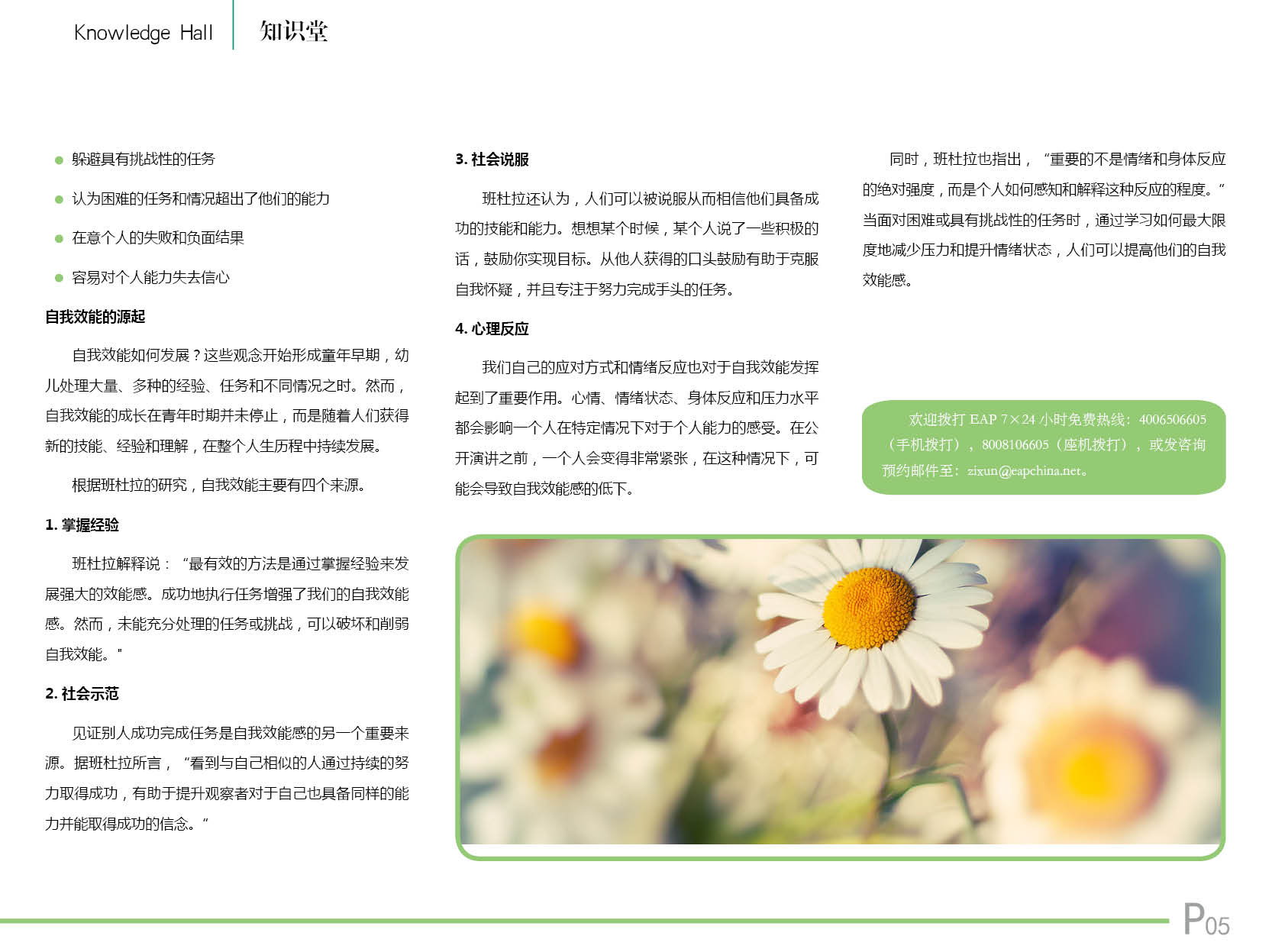Screen dimensions: 1272x952
Task: Select the heading 2. 社会示范
Action: click(x=82, y=694)
